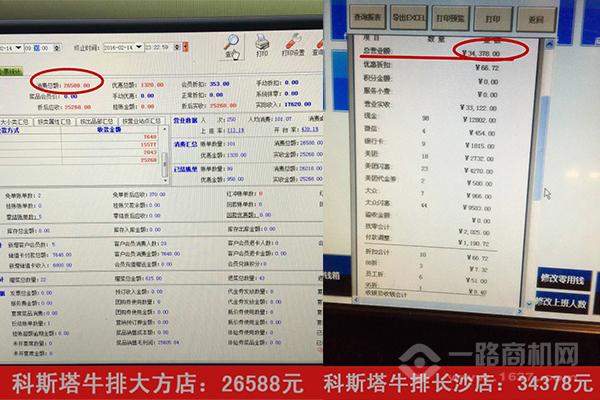The width and height of the screenshot is (600, 400).
Task: Click the payment table scrollbar up arrow
Action: (x=165, y=130)
